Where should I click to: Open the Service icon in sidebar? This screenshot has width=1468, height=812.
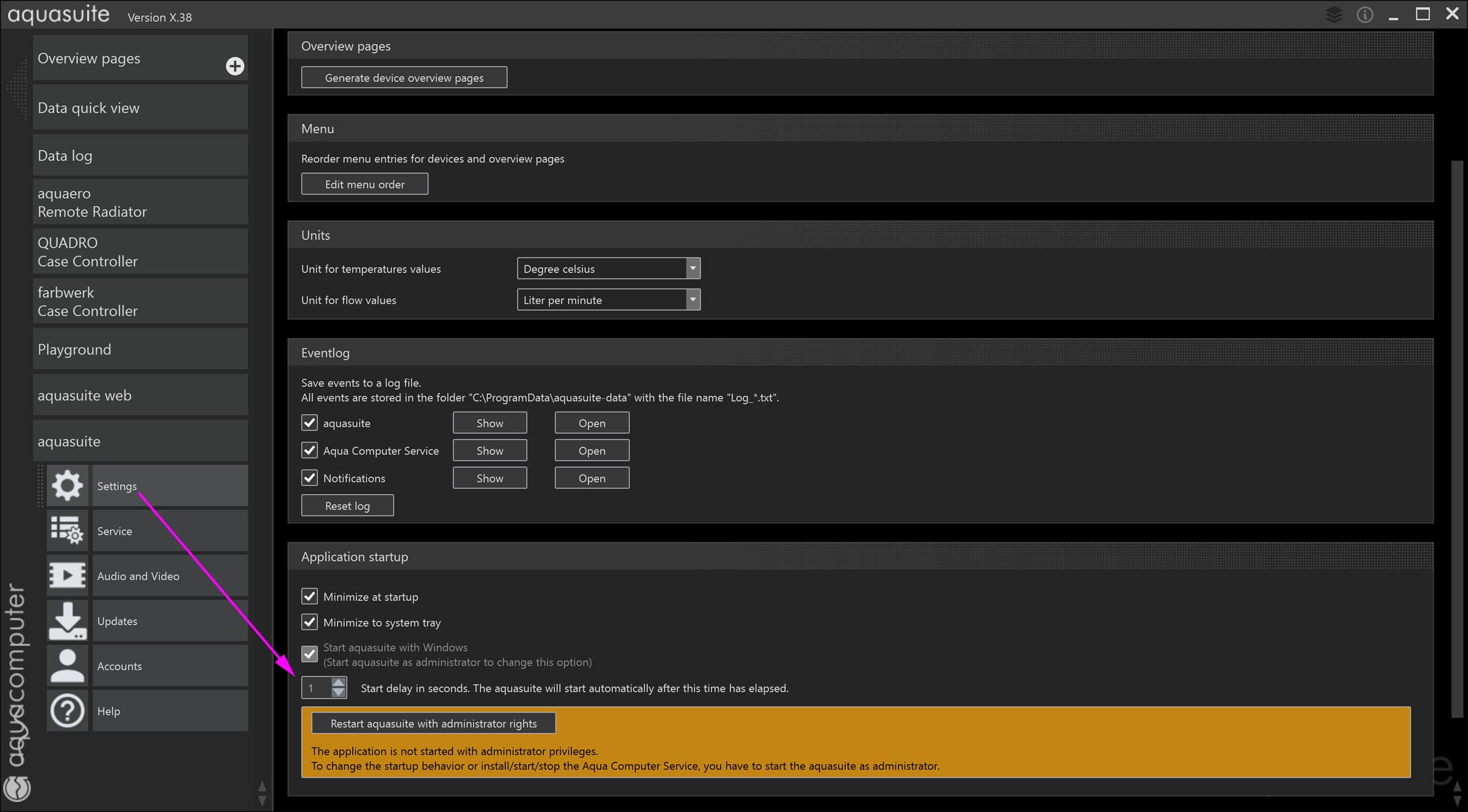click(67, 530)
